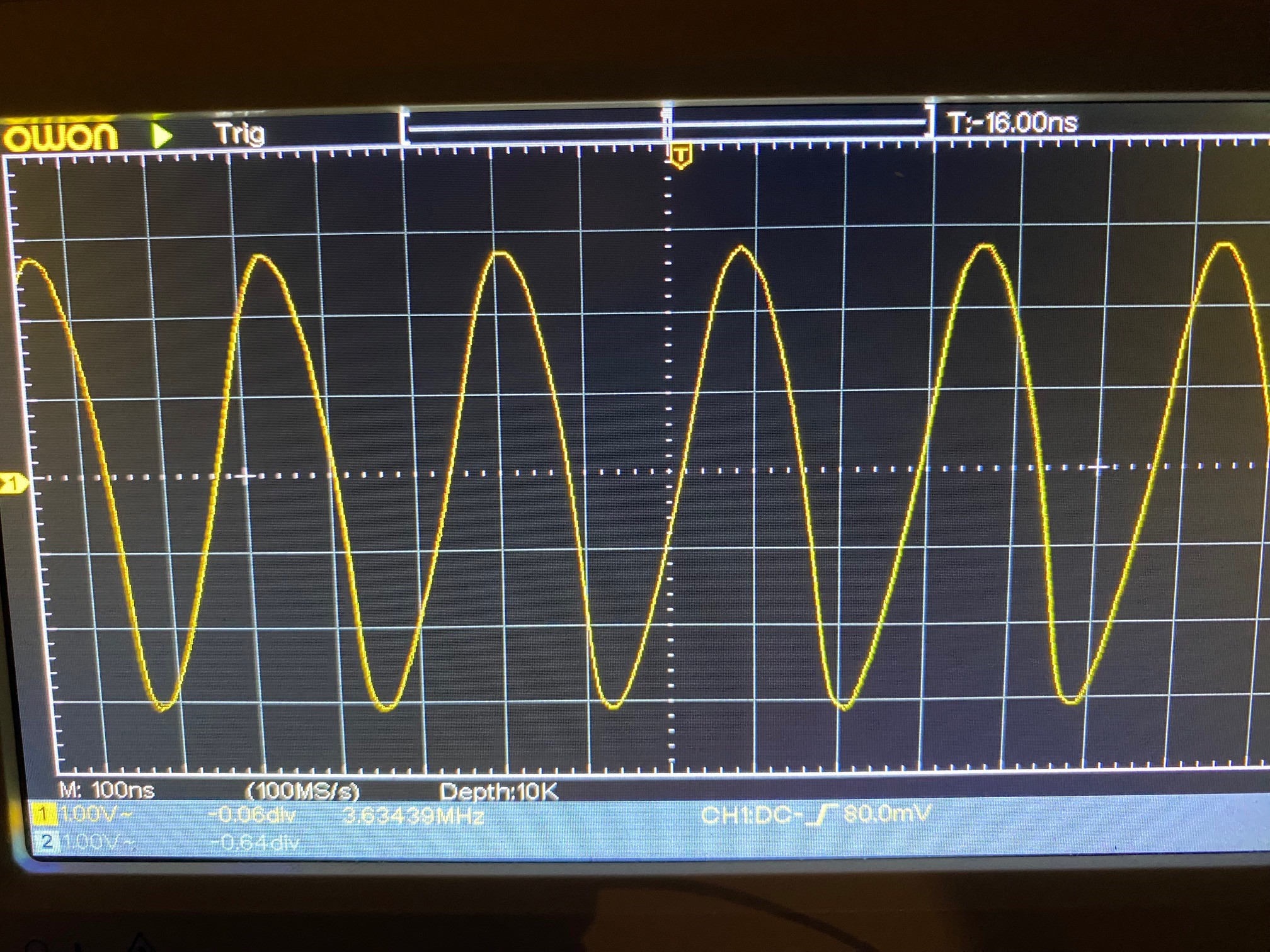Click the OWON logo

(60, 136)
